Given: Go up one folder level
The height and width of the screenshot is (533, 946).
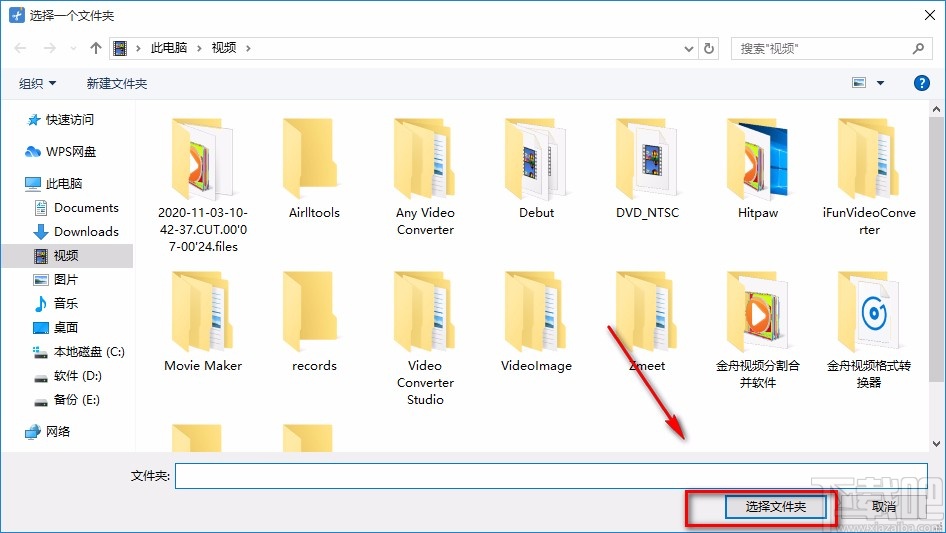Looking at the screenshot, I should point(95,48).
